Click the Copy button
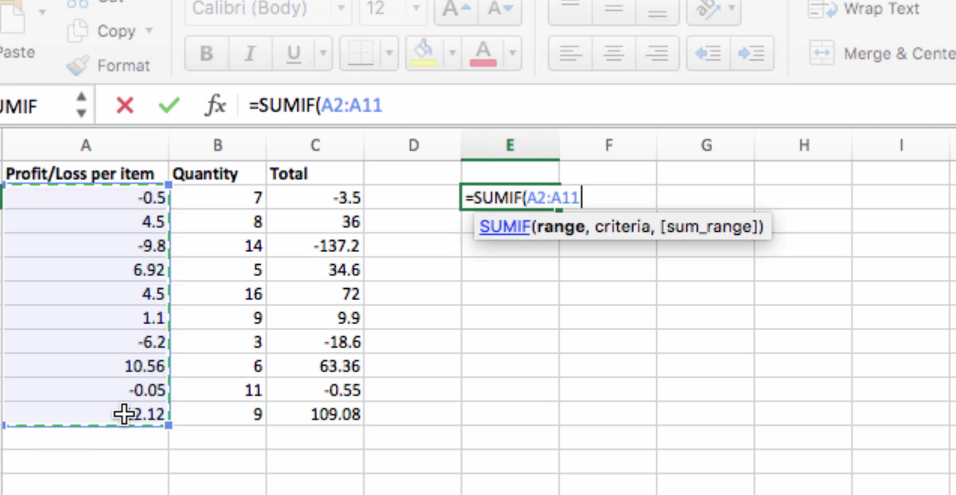The width and height of the screenshot is (956, 495). tap(102, 31)
